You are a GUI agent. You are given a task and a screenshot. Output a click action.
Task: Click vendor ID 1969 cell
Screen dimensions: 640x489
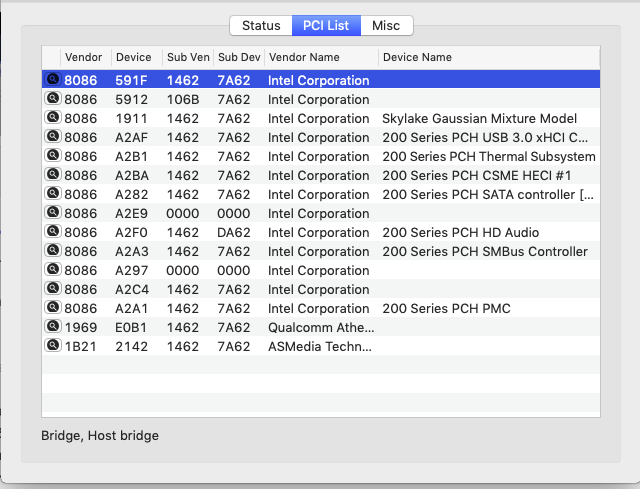(x=81, y=327)
